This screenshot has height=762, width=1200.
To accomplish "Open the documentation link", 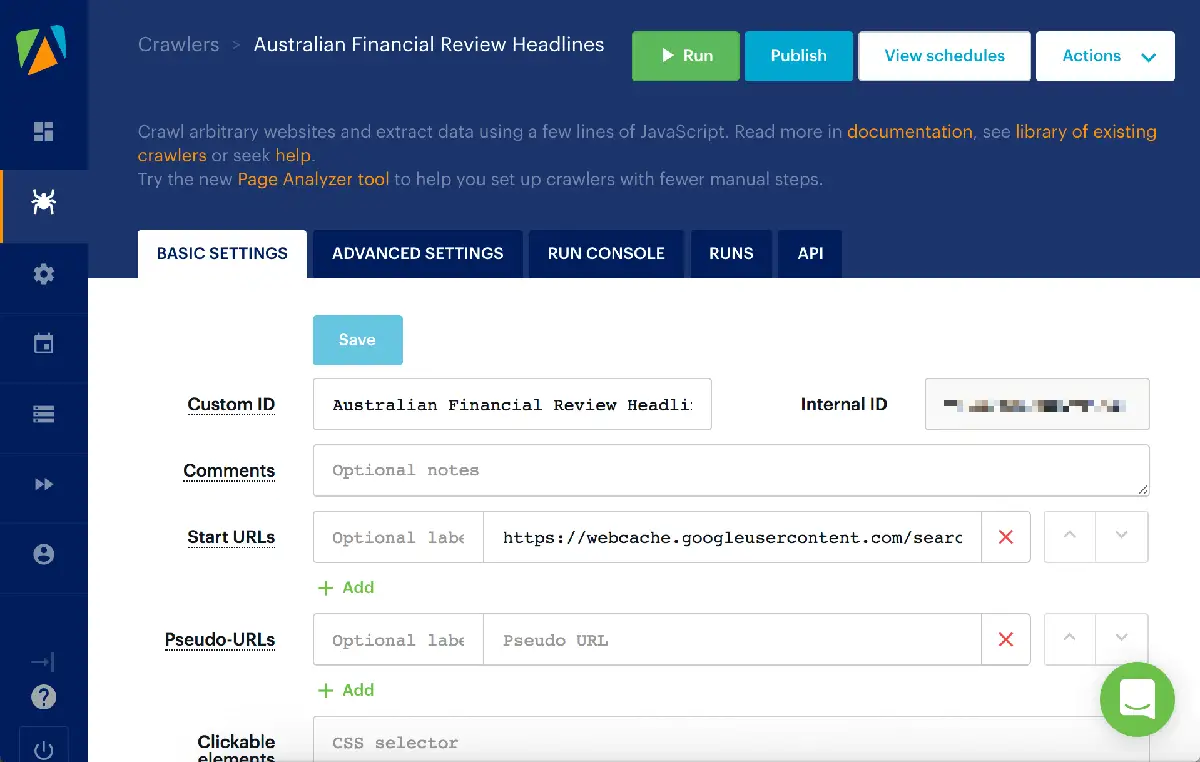I will (x=910, y=132).
